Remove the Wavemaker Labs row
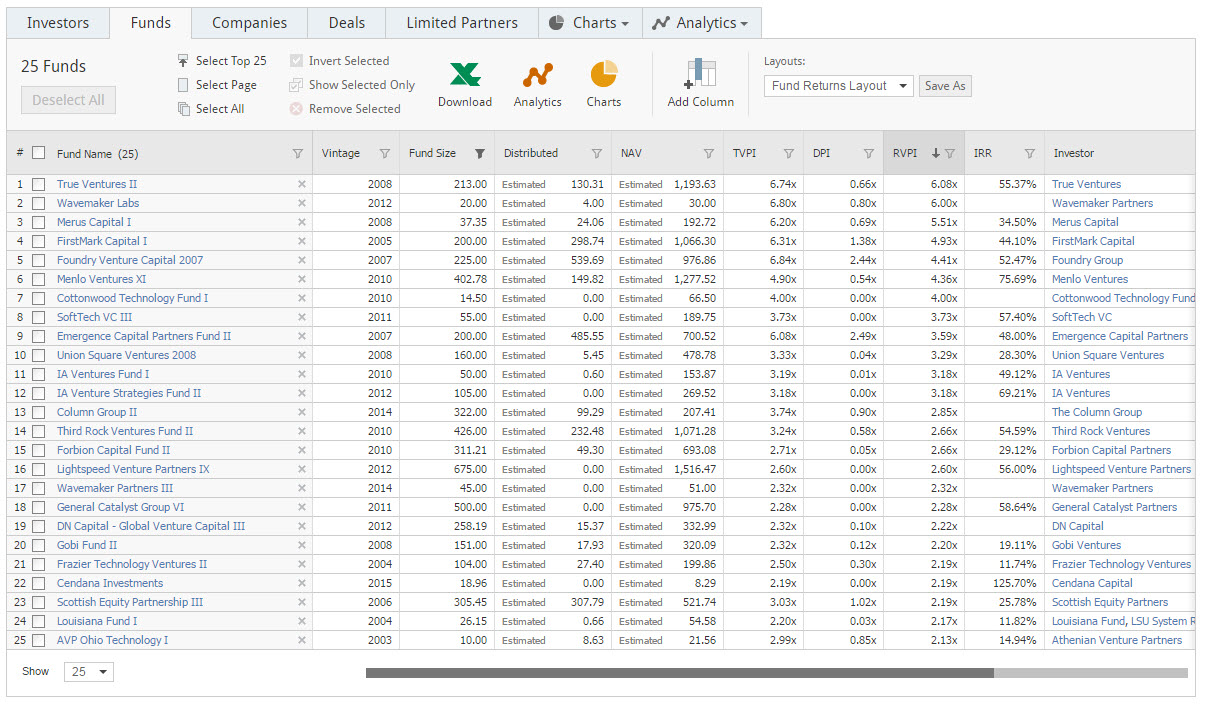 [x=302, y=204]
